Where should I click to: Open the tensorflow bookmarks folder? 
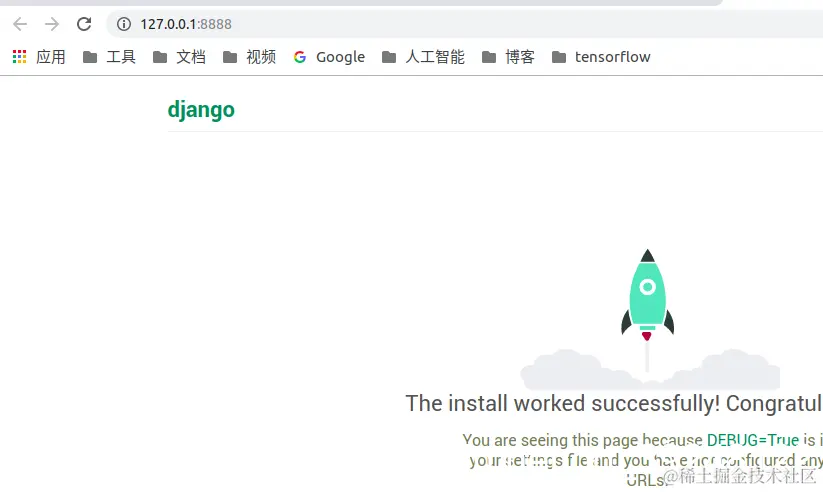[602, 57]
